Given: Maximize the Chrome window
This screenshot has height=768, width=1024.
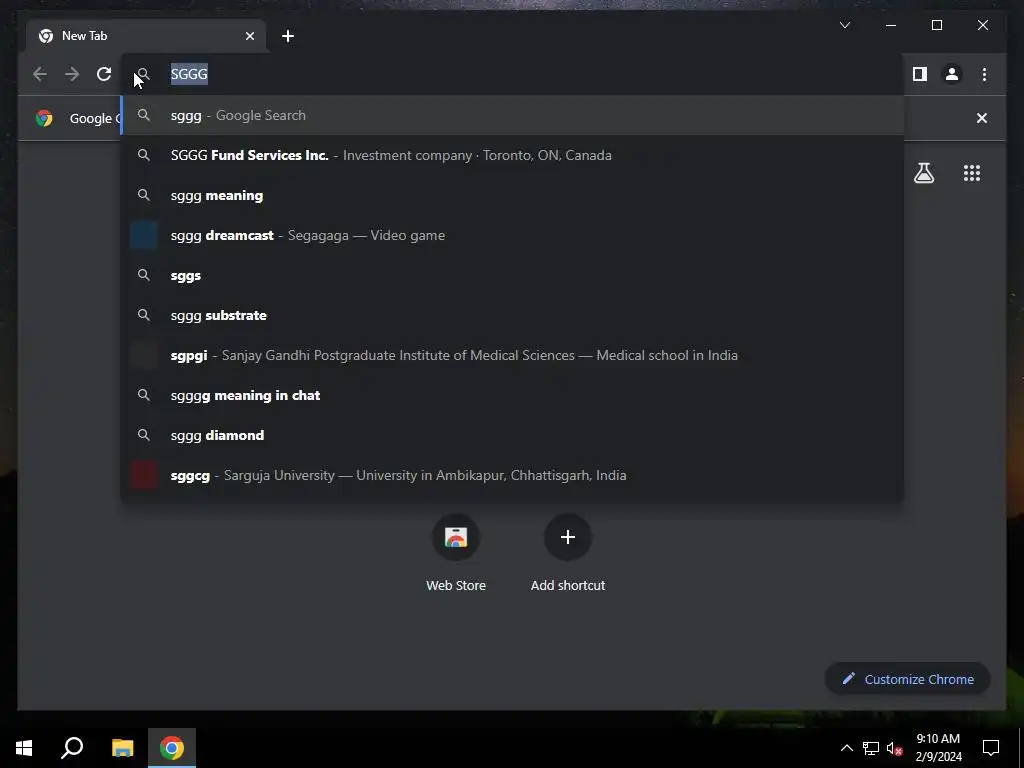Looking at the screenshot, I should point(936,25).
